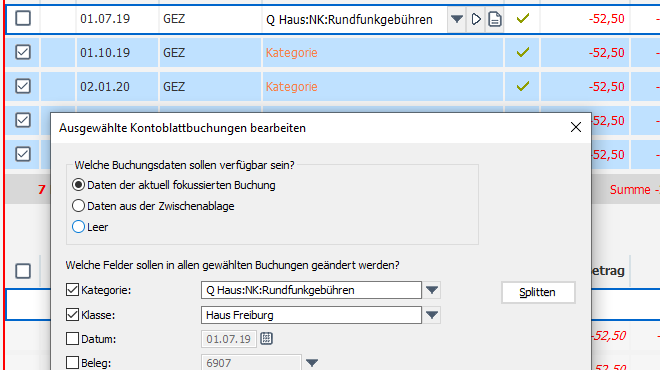Open the Beleg dropdown arrow
Screen dimensions: 660x370
[311, 362]
